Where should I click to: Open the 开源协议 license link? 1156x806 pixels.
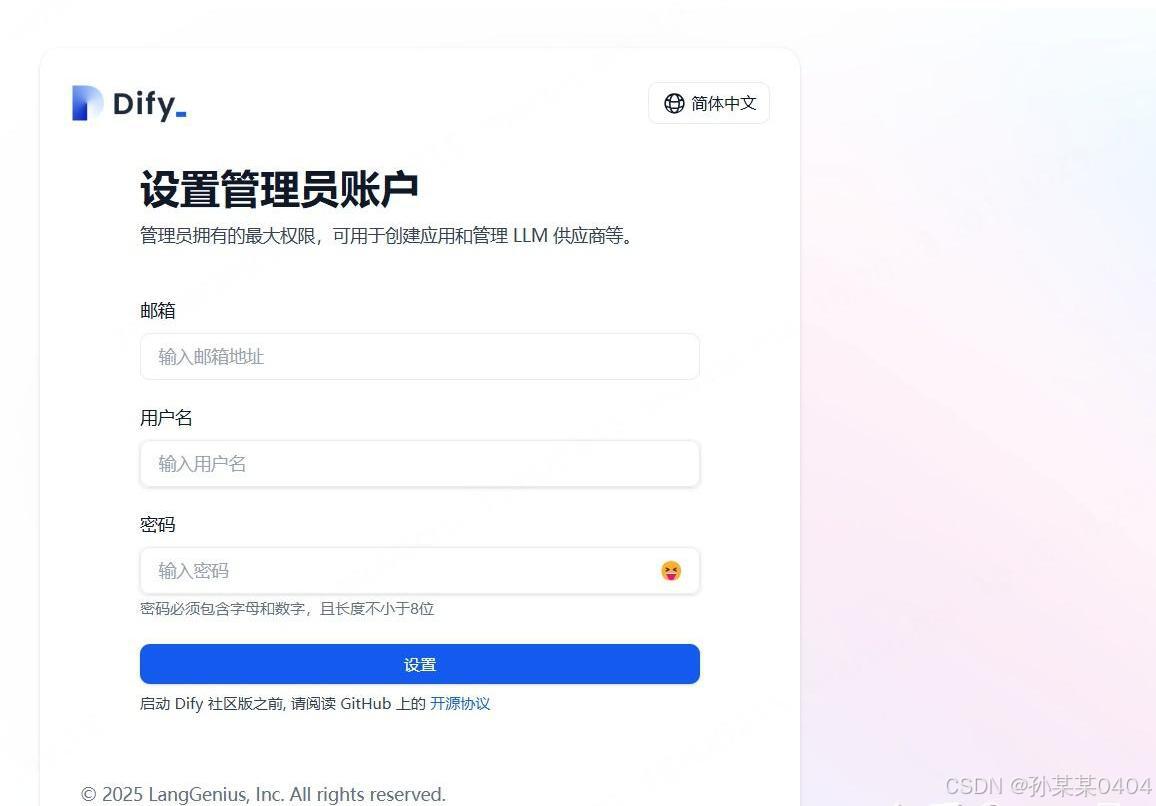click(x=460, y=703)
